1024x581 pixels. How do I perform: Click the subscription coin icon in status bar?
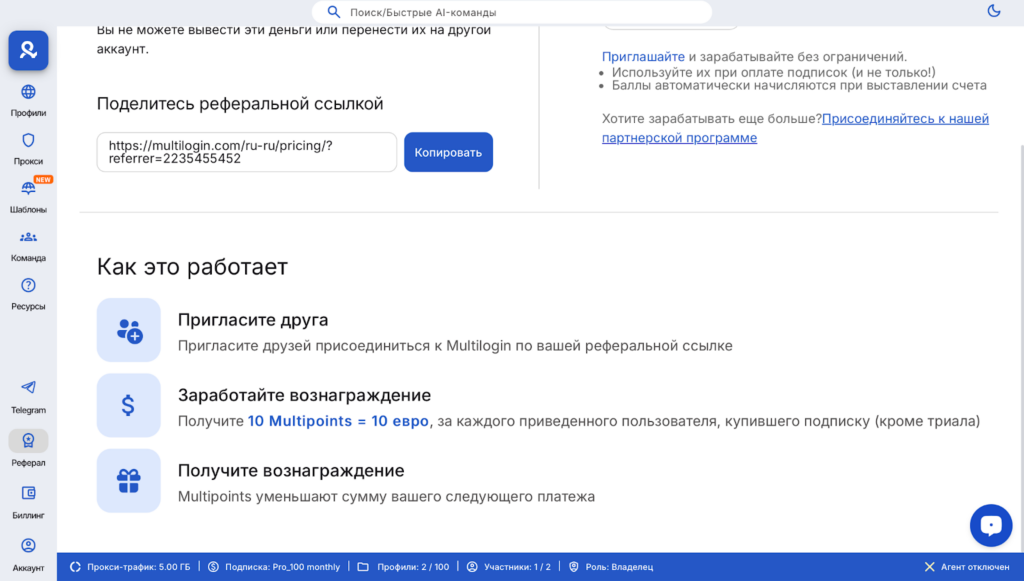point(214,567)
